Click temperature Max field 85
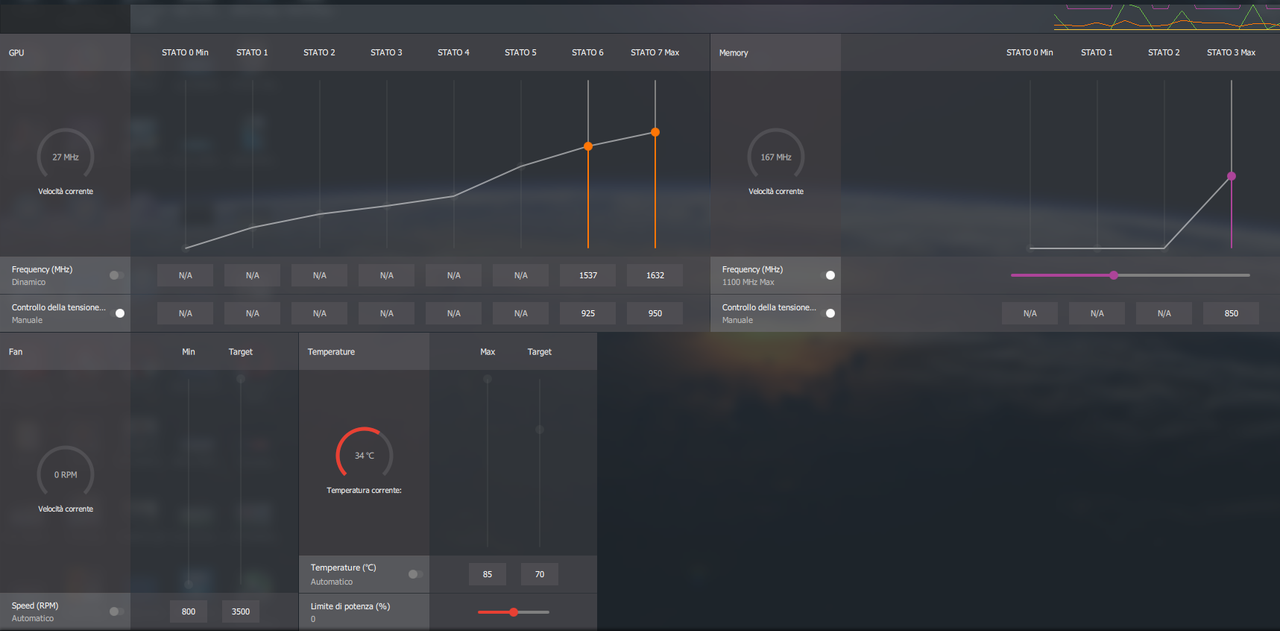 point(487,574)
